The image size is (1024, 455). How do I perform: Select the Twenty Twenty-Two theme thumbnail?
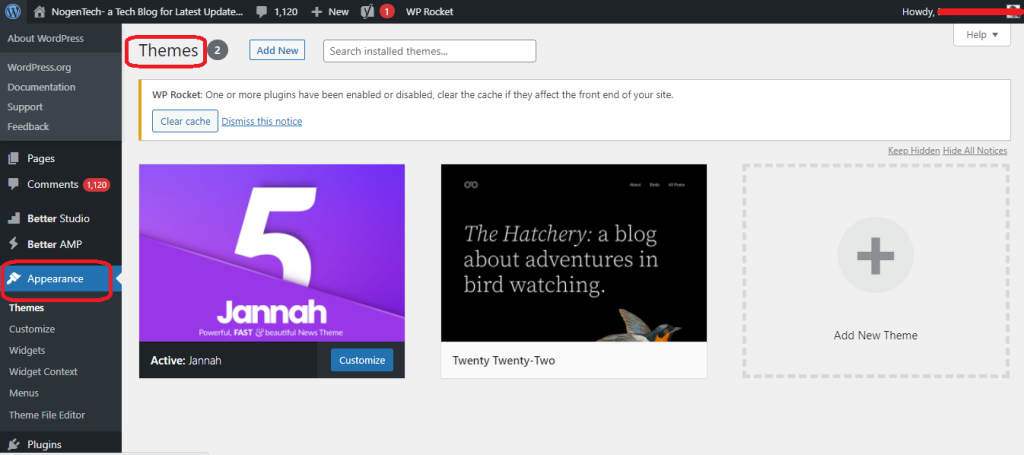tap(573, 253)
